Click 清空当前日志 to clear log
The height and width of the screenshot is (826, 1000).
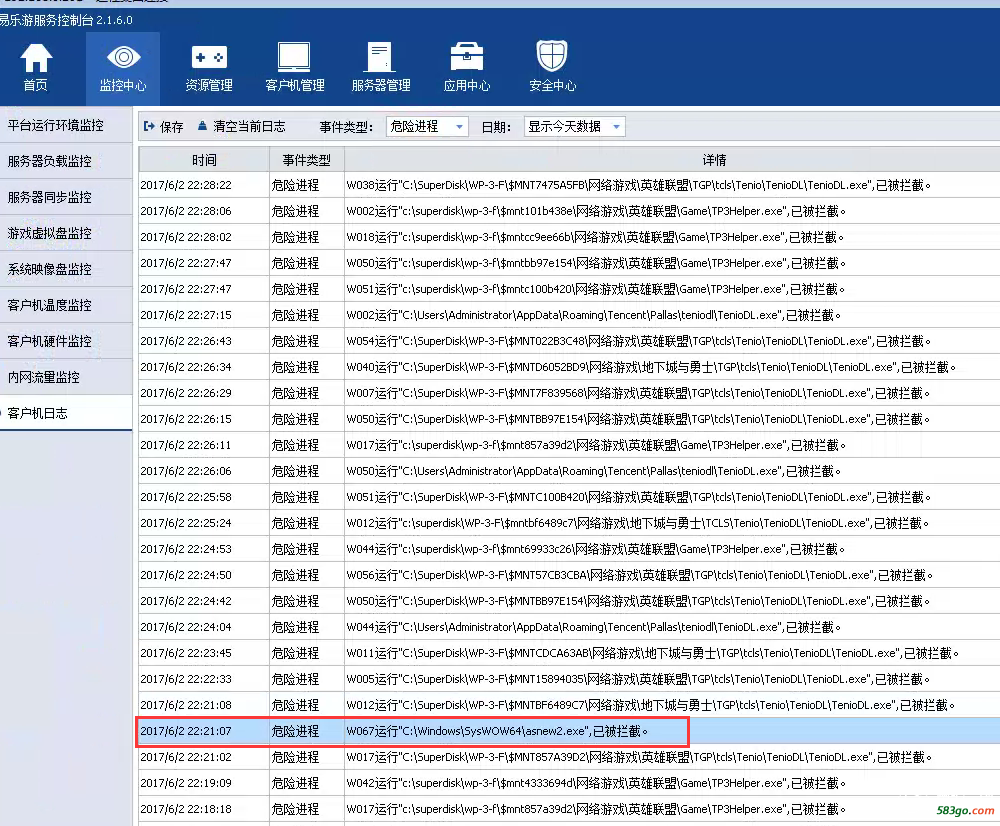(x=242, y=126)
